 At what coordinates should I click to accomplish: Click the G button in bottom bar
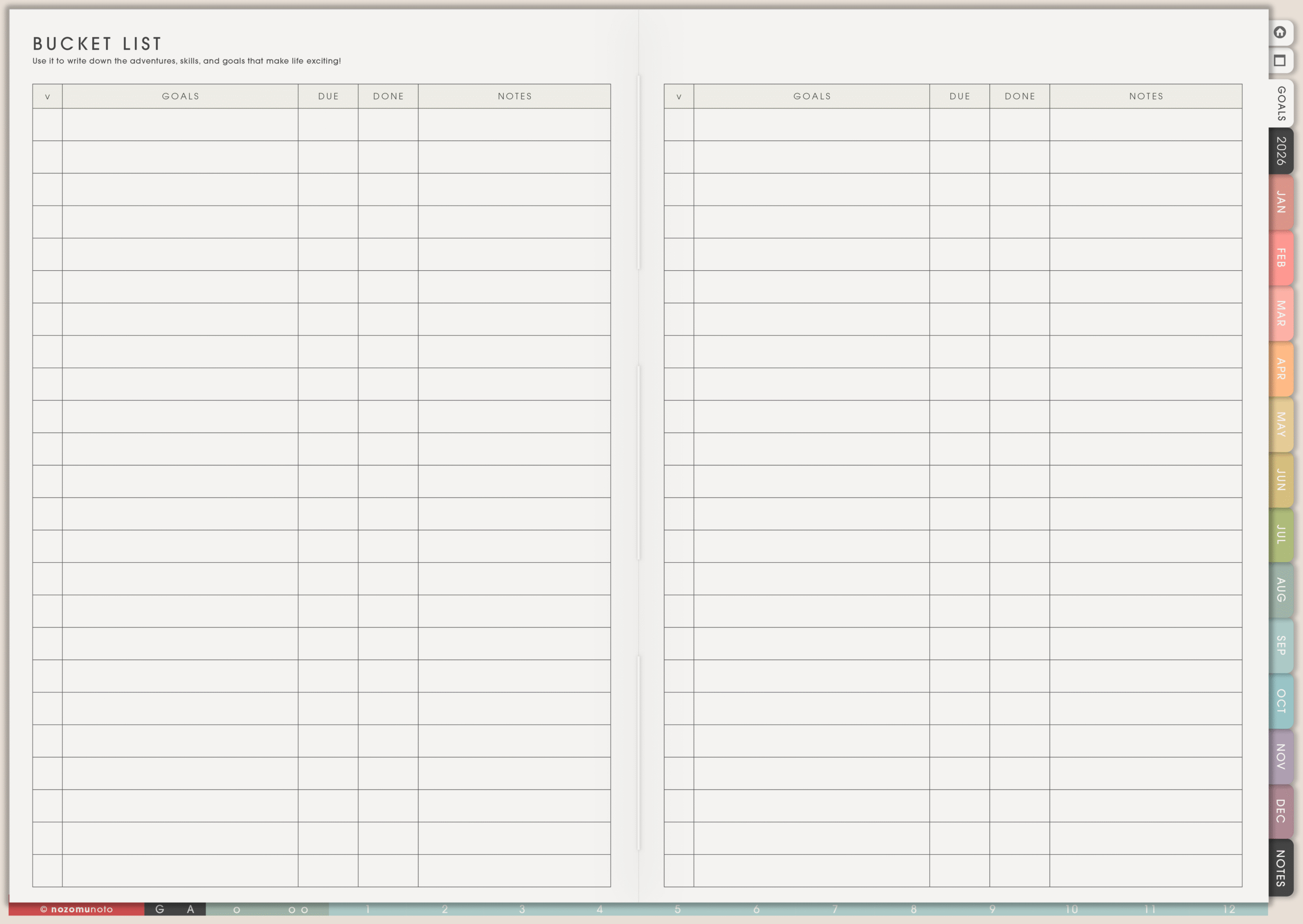pyautogui.click(x=160, y=909)
